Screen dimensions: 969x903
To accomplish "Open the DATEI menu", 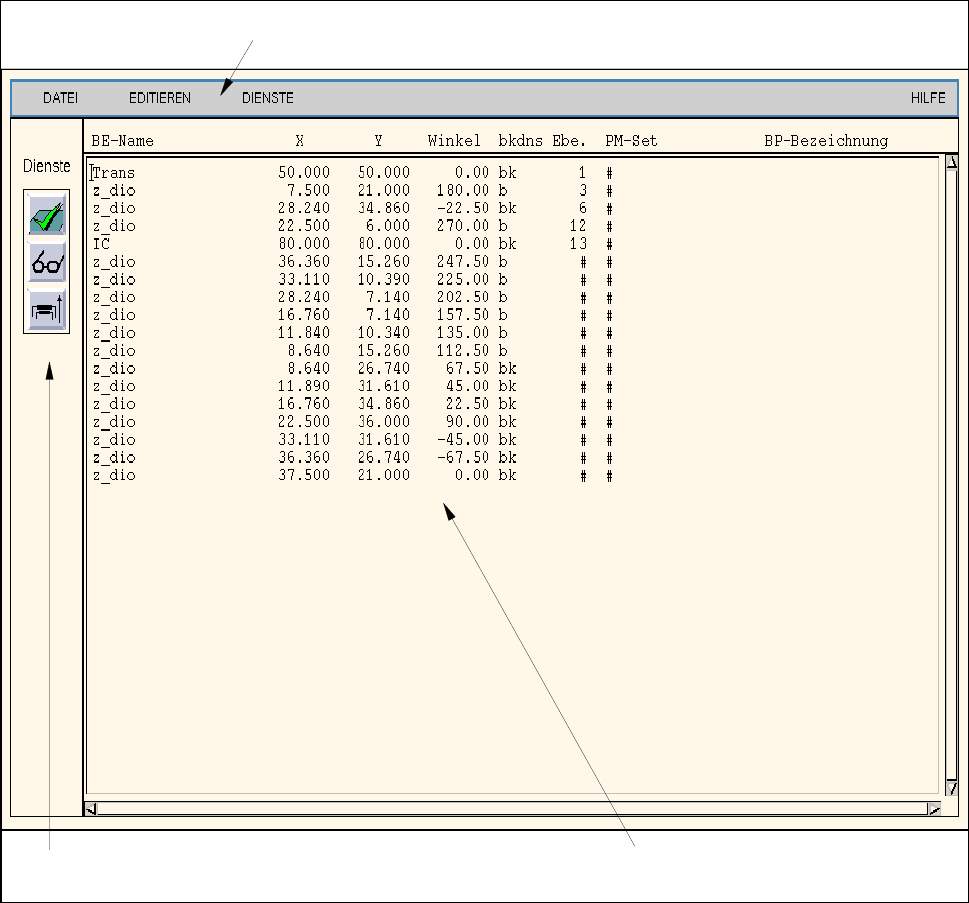I will click(60, 98).
